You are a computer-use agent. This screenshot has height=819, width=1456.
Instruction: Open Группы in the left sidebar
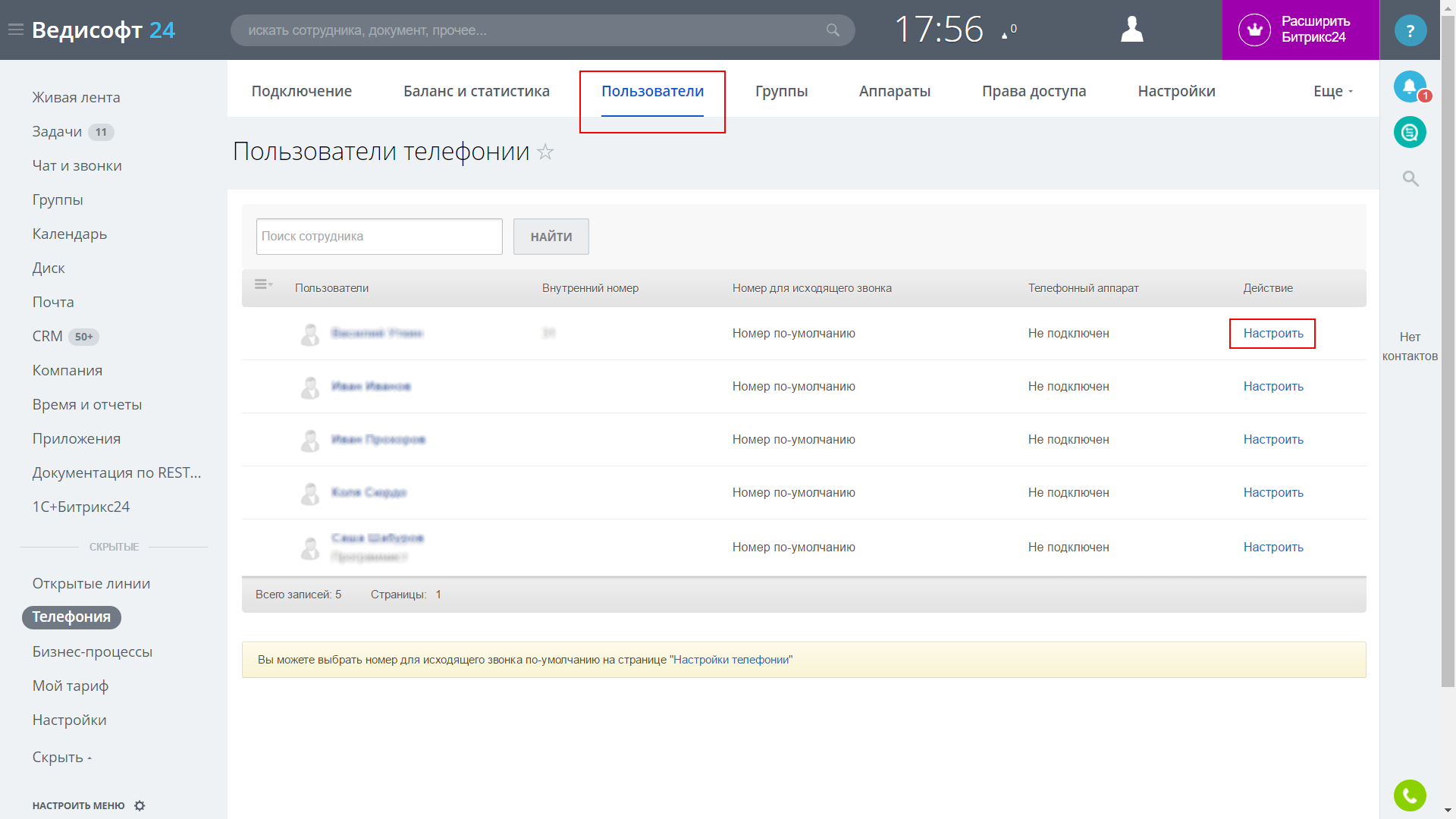click(58, 199)
